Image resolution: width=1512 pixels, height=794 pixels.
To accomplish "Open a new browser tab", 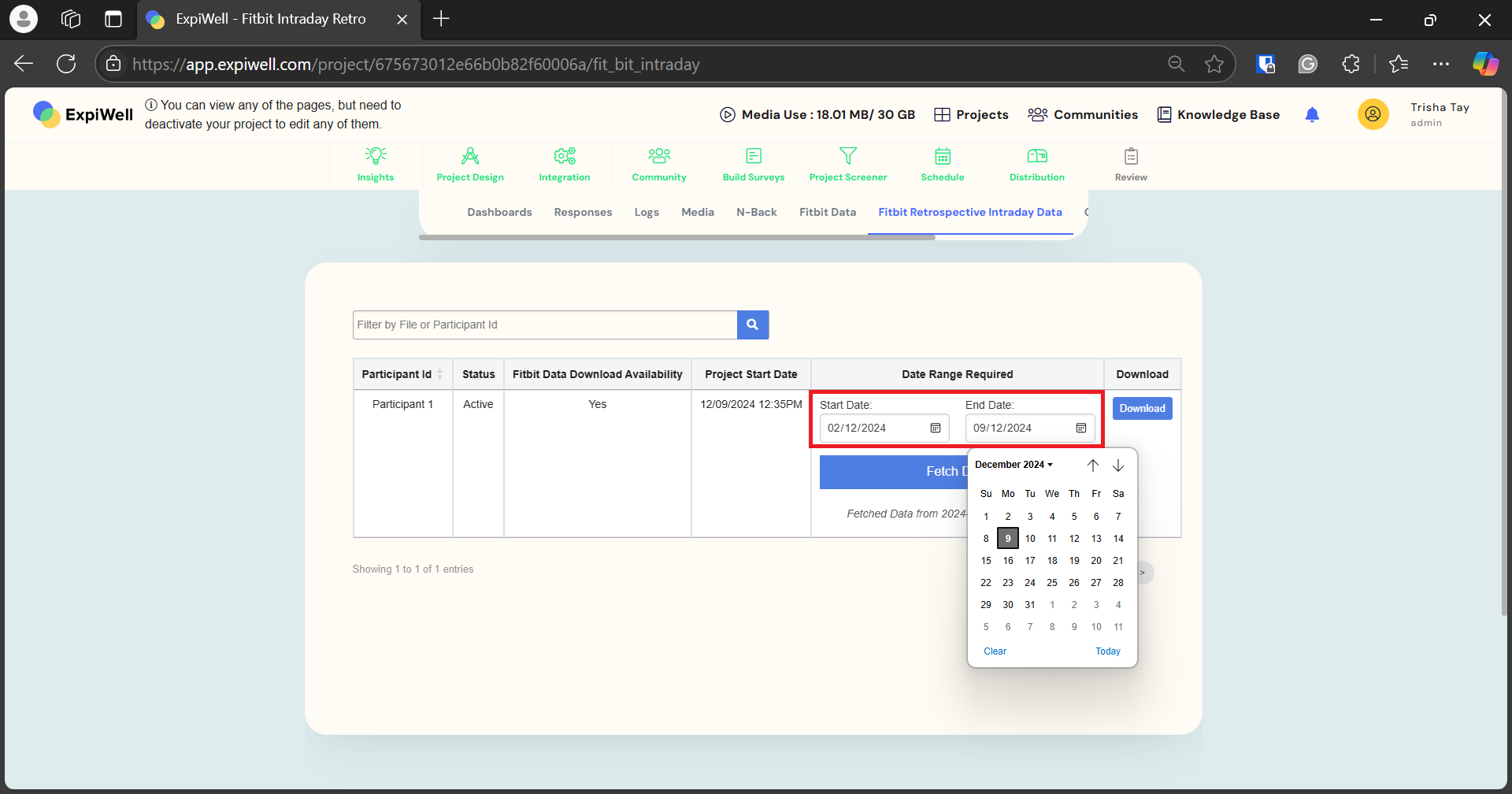I will pos(441,19).
